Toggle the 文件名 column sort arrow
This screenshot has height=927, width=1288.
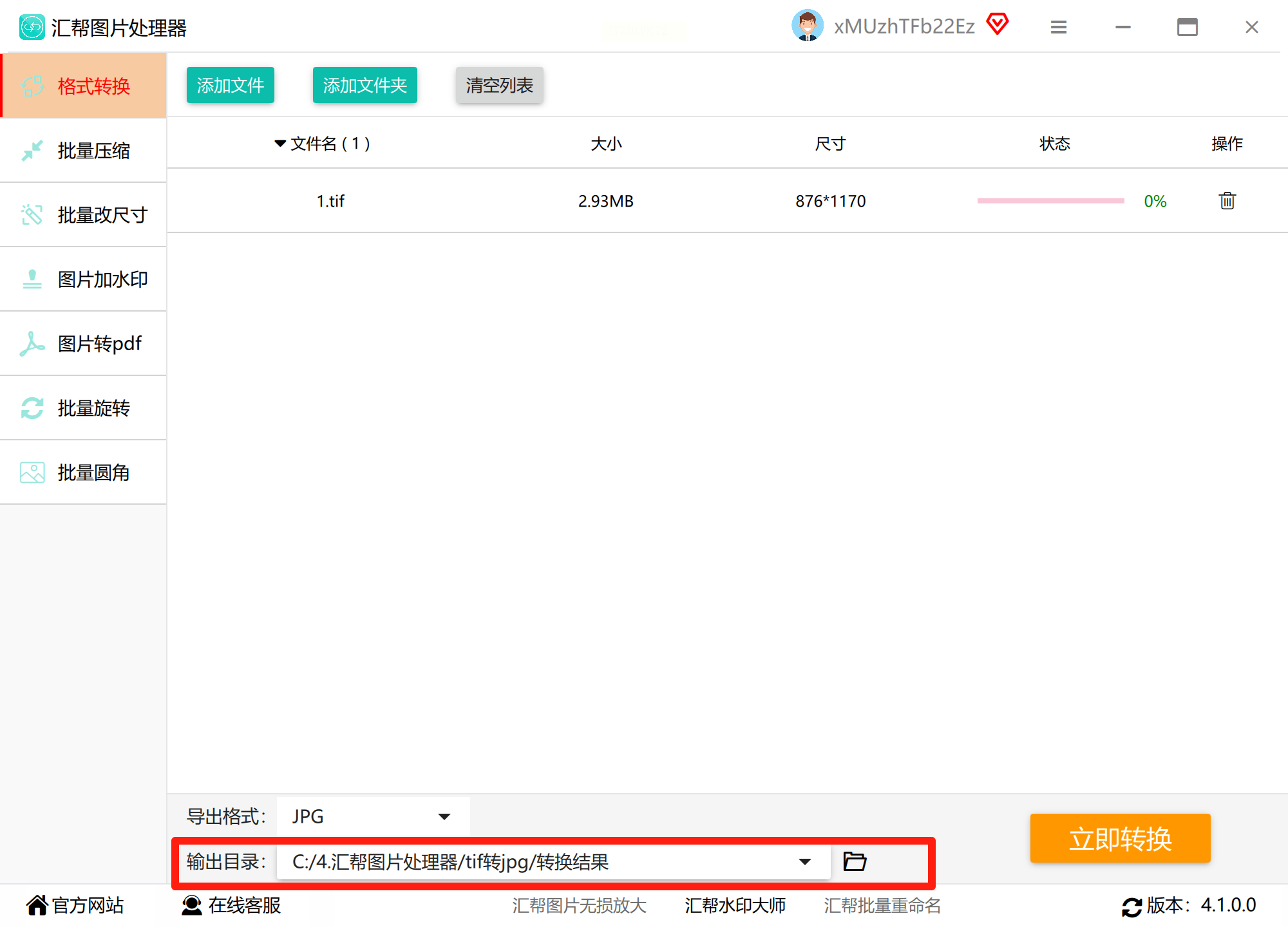[280, 144]
